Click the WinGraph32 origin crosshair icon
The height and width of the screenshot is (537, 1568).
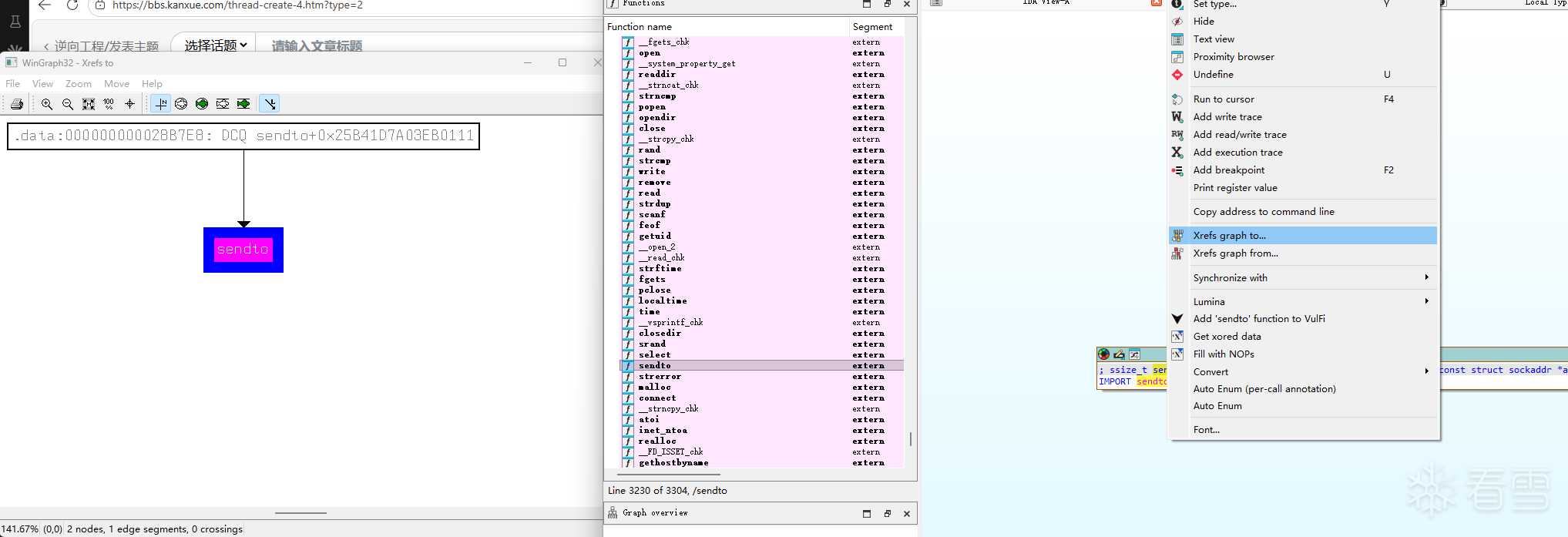[x=129, y=104]
